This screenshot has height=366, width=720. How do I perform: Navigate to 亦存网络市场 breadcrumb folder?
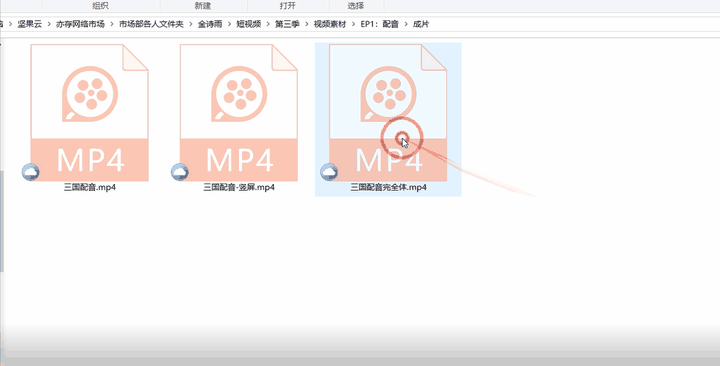pos(80,24)
